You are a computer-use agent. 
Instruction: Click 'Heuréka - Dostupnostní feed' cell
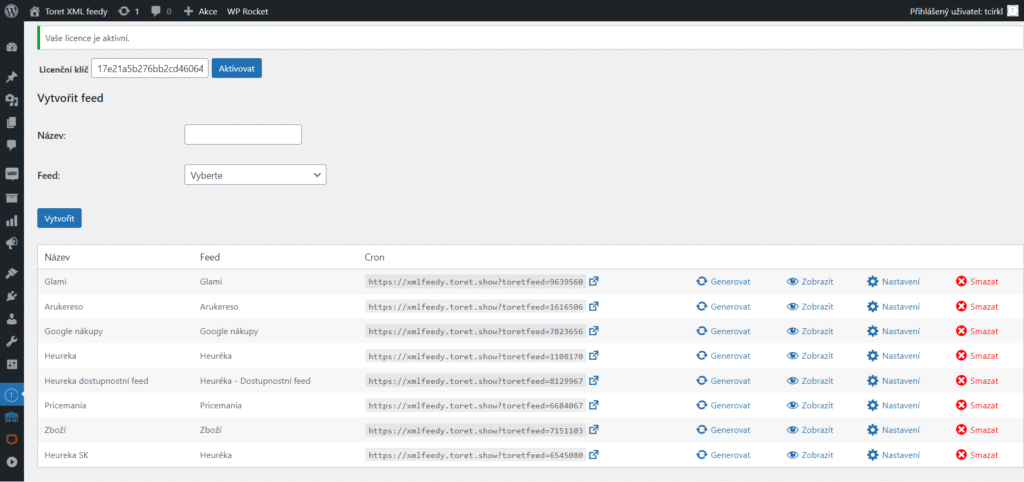pyautogui.click(x=255, y=381)
